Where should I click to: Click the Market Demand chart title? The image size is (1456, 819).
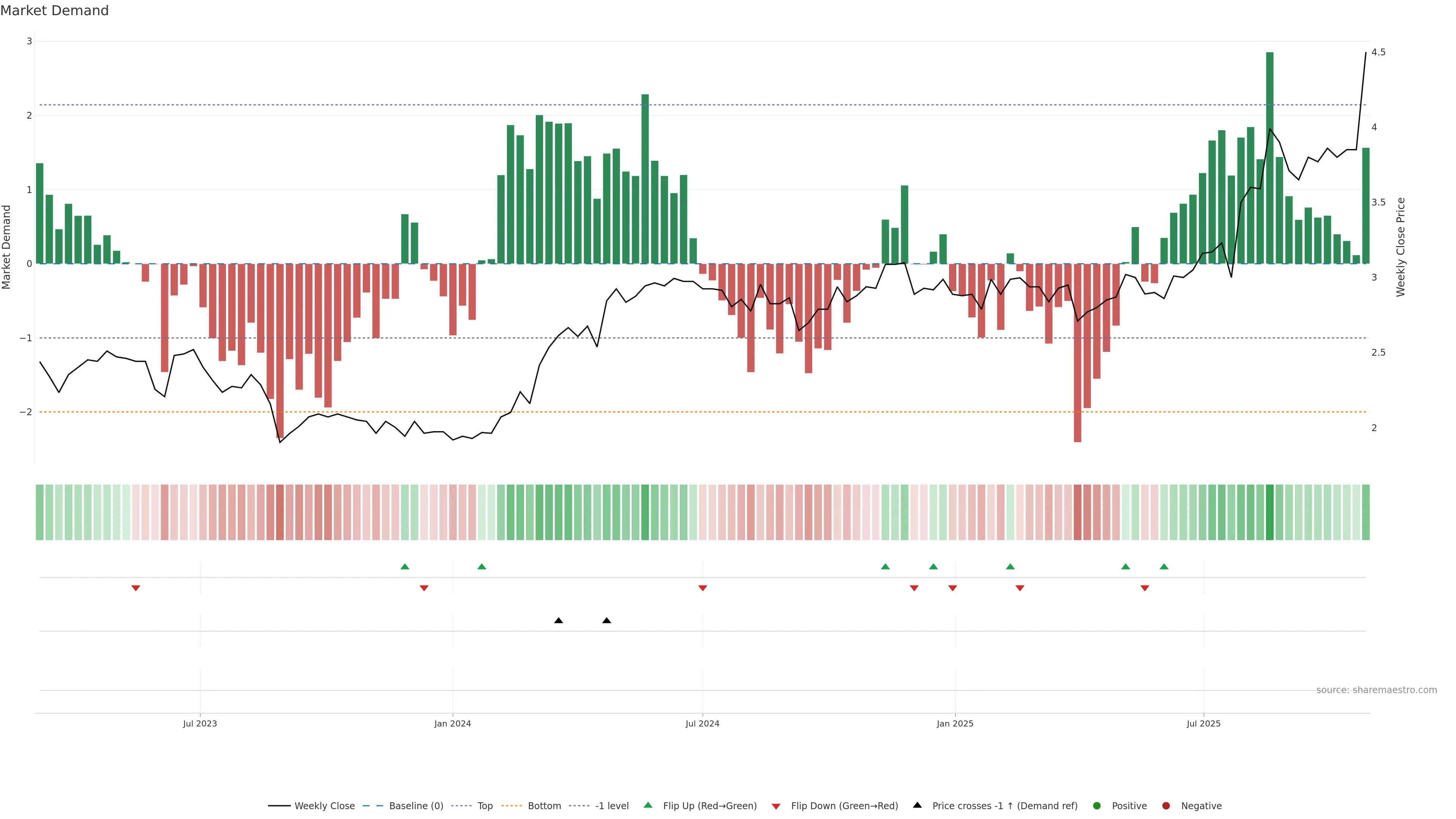(x=55, y=11)
